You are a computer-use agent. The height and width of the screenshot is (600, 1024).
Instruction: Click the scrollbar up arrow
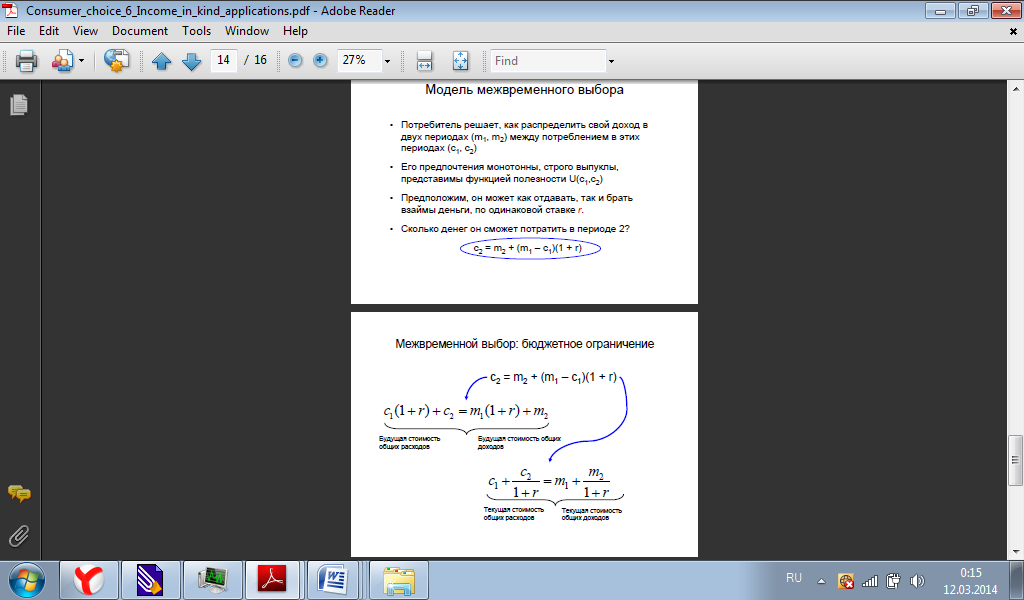click(x=1016, y=88)
